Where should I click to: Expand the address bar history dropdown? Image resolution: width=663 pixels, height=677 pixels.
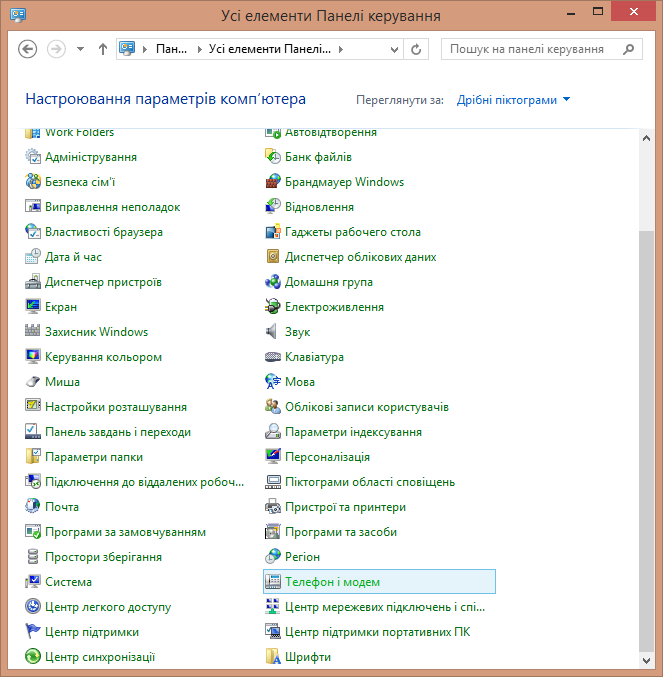(394, 49)
